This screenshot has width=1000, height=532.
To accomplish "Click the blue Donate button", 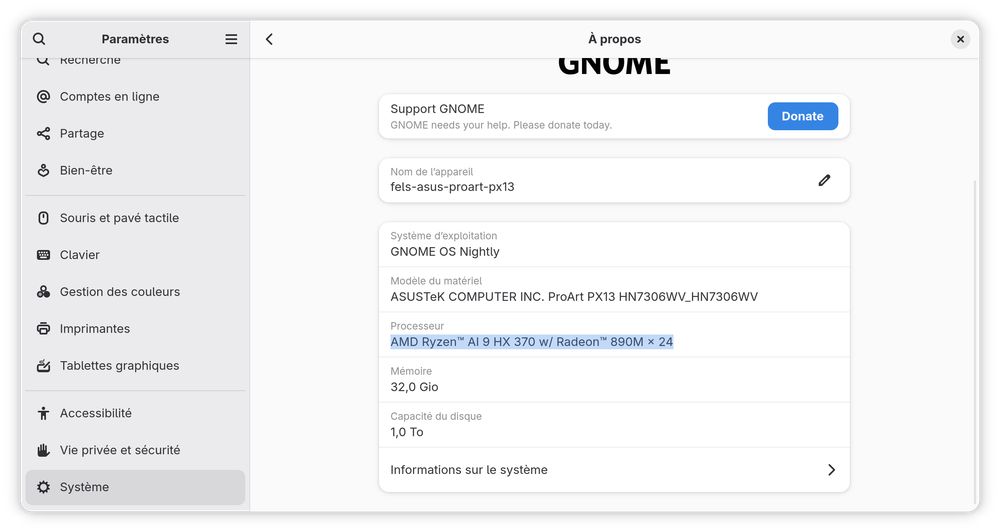I will [x=802, y=116].
